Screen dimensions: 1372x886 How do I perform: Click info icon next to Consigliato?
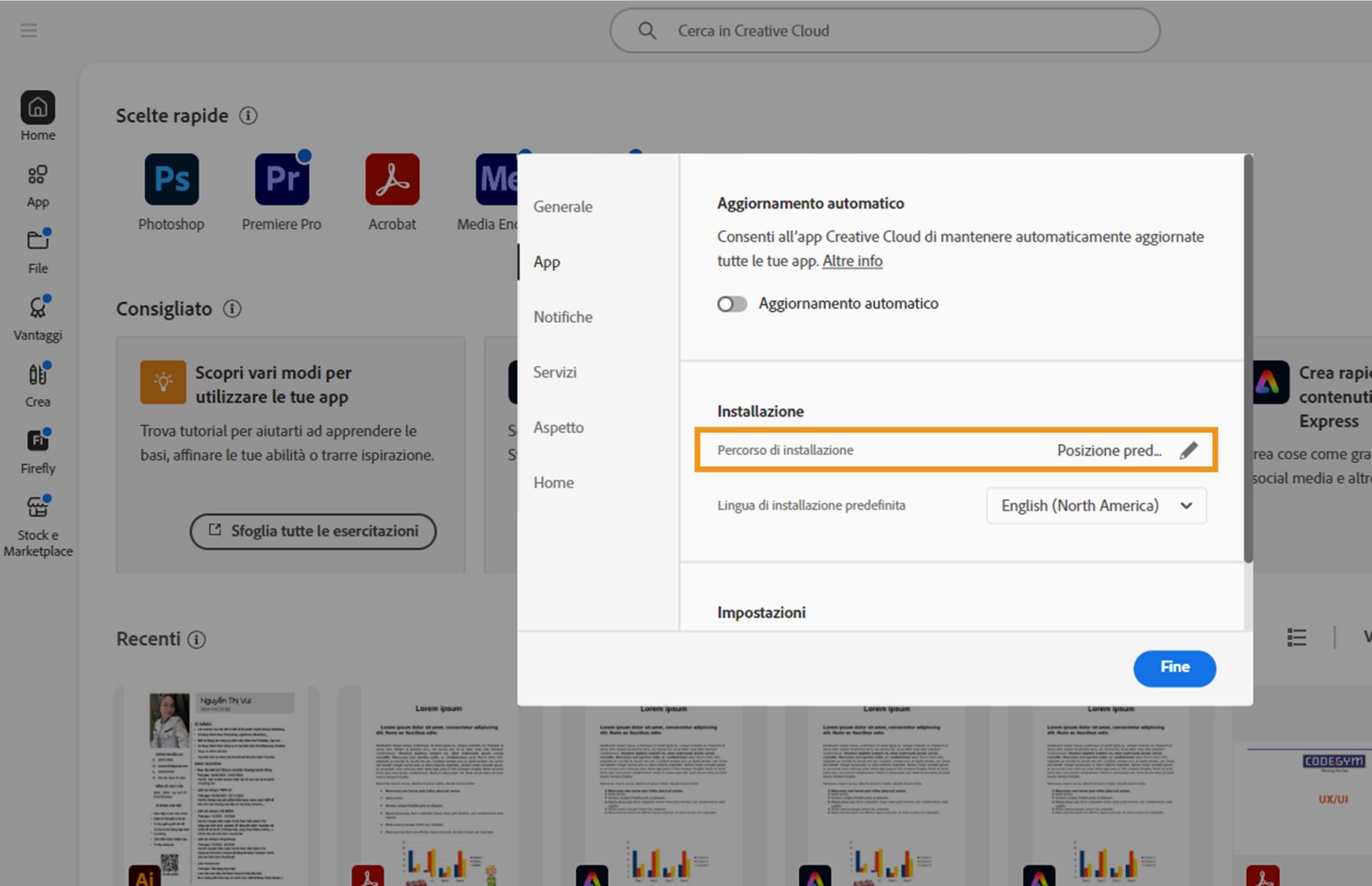[x=232, y=309]
